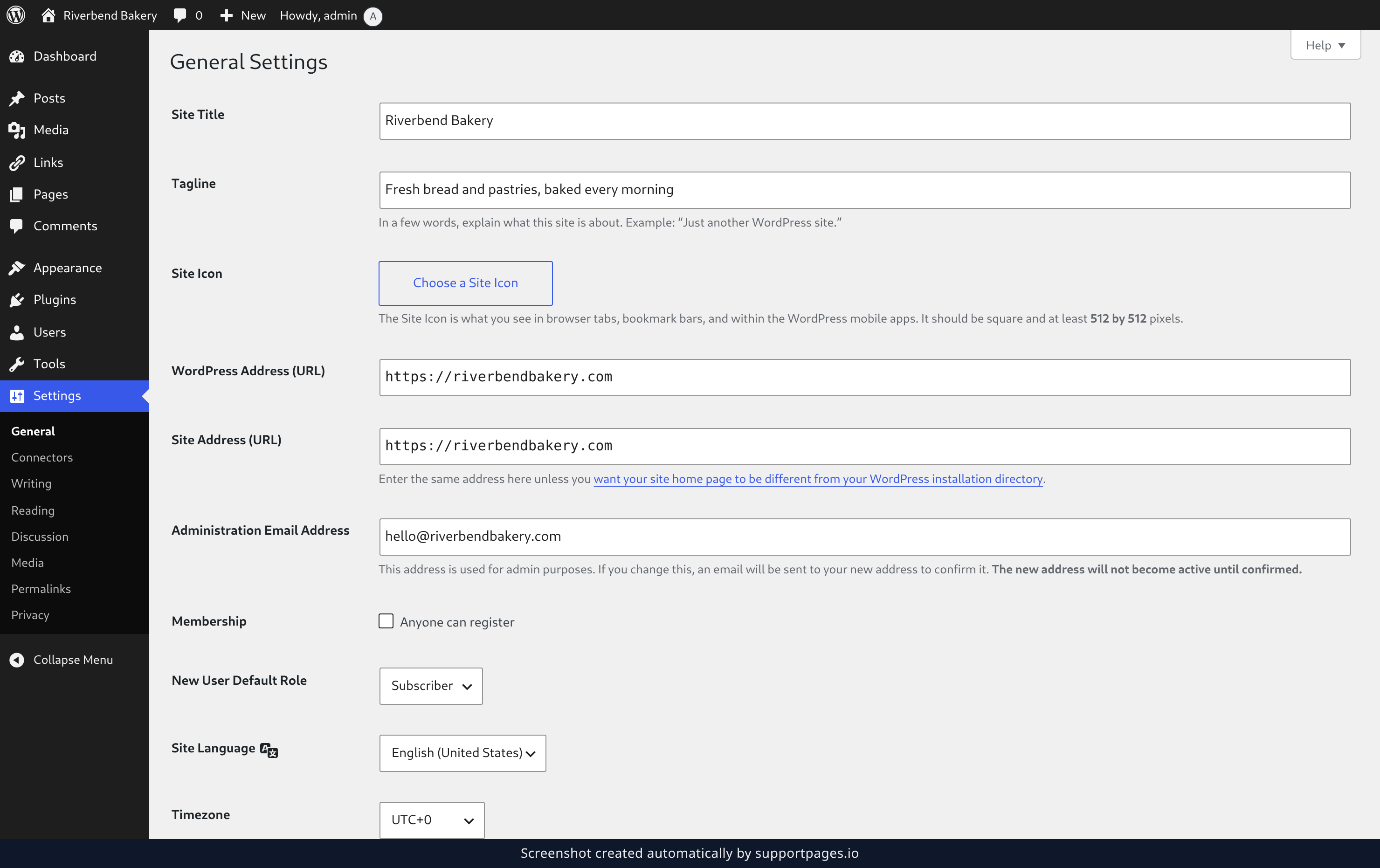Click the home icon beside Riverbend Bakery
Viewport: 1380px width, 868px height.
coord(48,15)
